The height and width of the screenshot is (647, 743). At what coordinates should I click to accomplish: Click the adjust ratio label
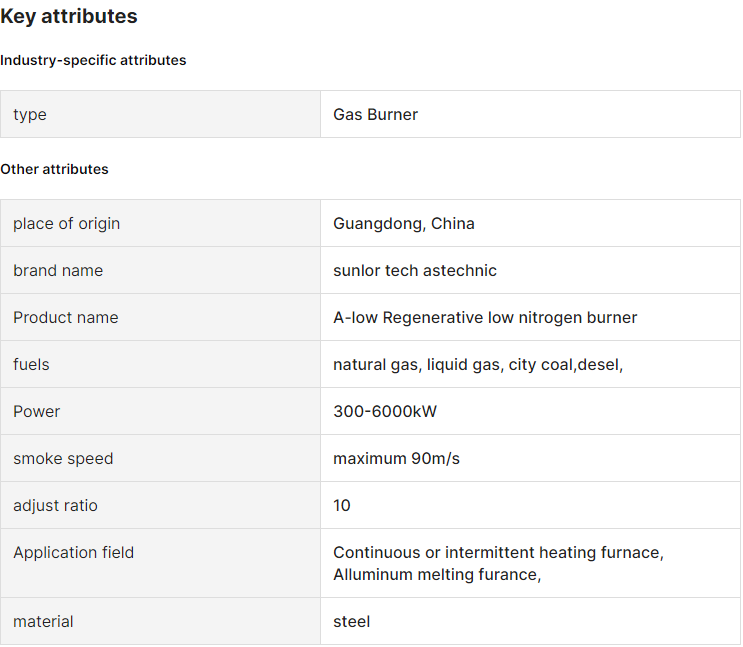click(55, 506)
